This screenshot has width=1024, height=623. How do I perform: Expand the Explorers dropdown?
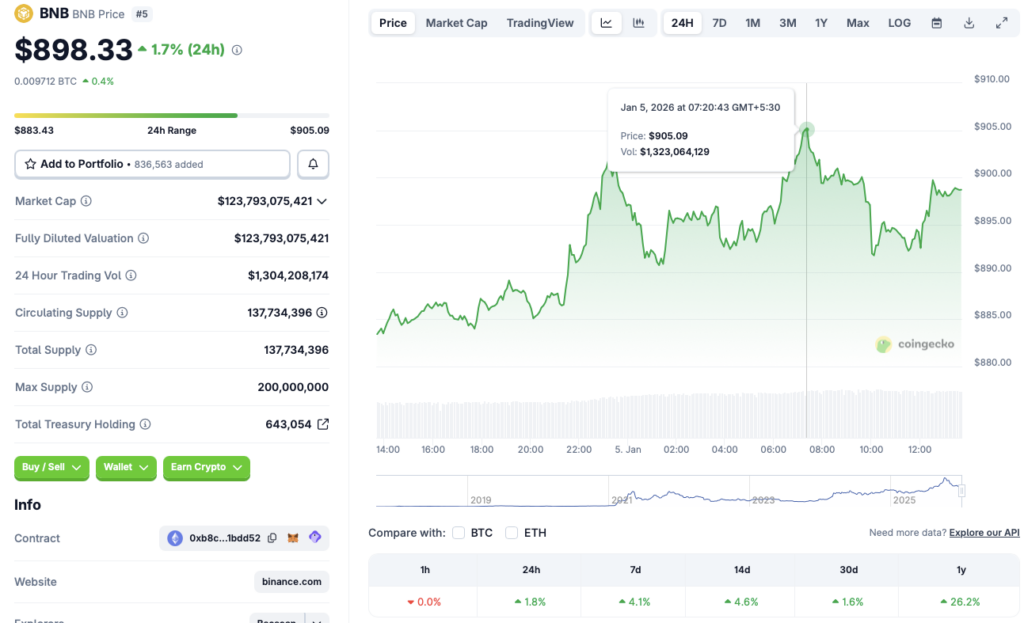tap(315, 619)
